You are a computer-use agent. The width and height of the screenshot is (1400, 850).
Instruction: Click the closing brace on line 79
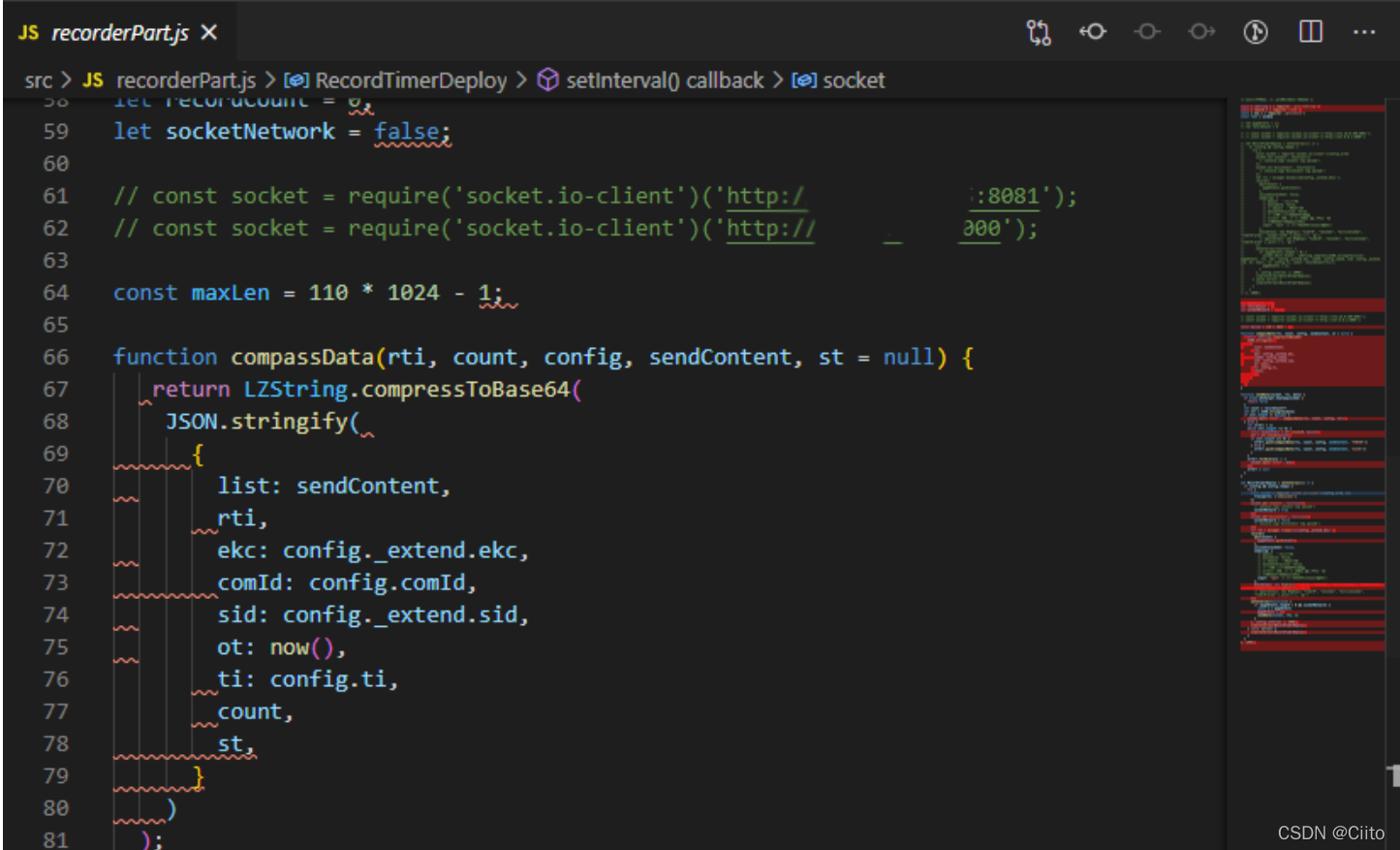[199, 776]
